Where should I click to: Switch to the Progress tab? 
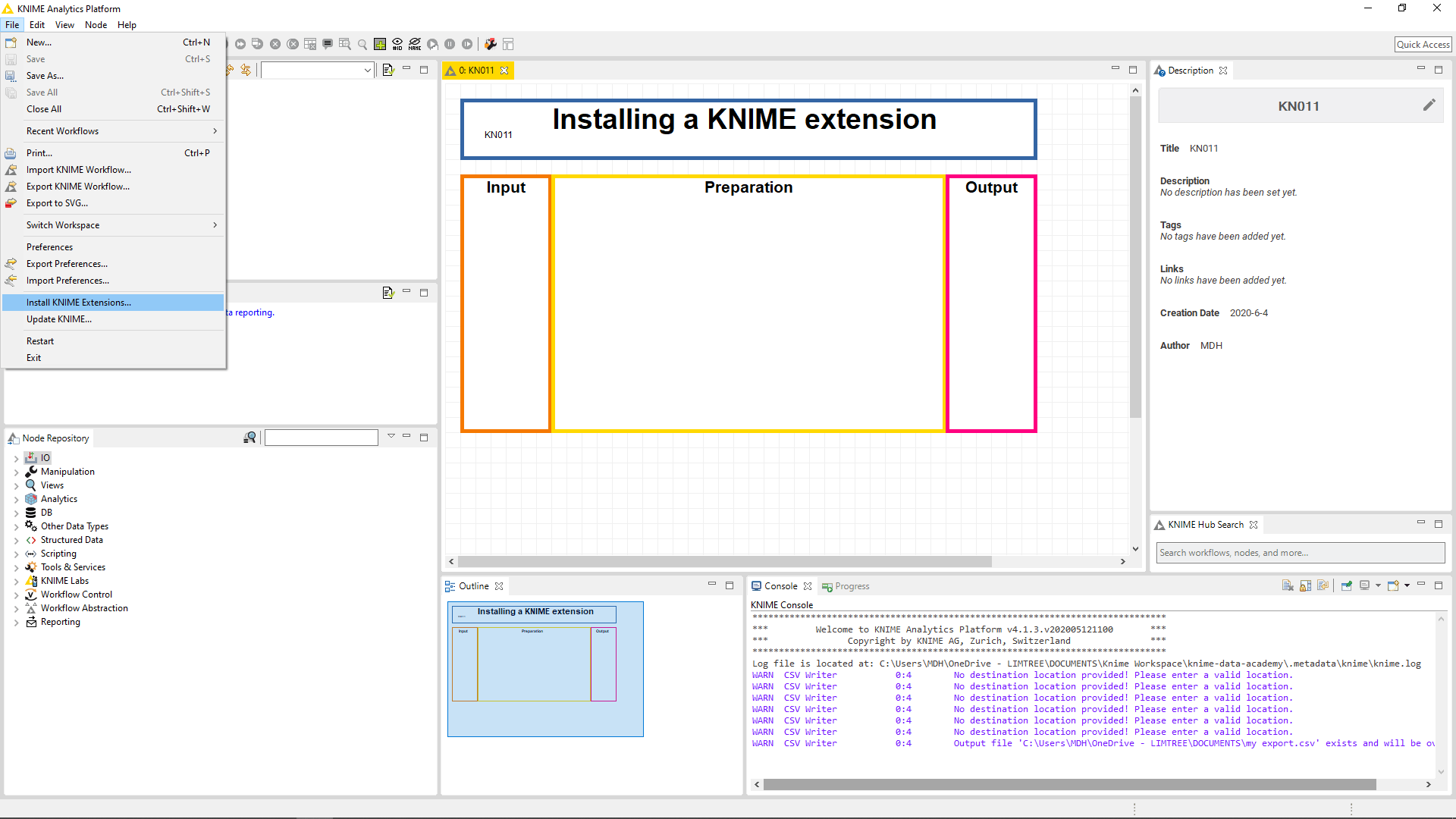846,586
